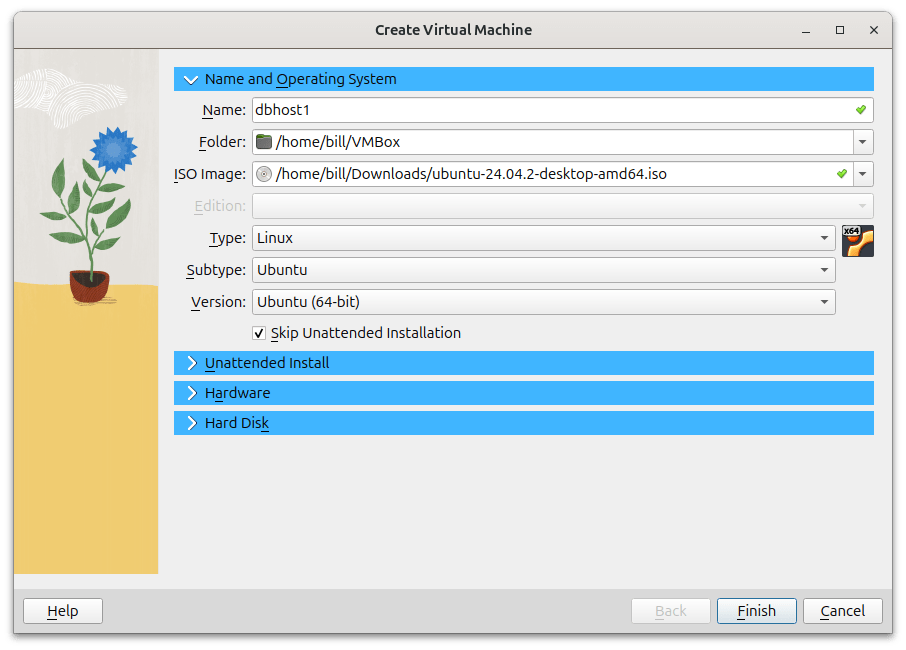The height and width of the screenshot is (650, 906).
Task: Open the ISO Image dropdown arrow
Action: 863,174
